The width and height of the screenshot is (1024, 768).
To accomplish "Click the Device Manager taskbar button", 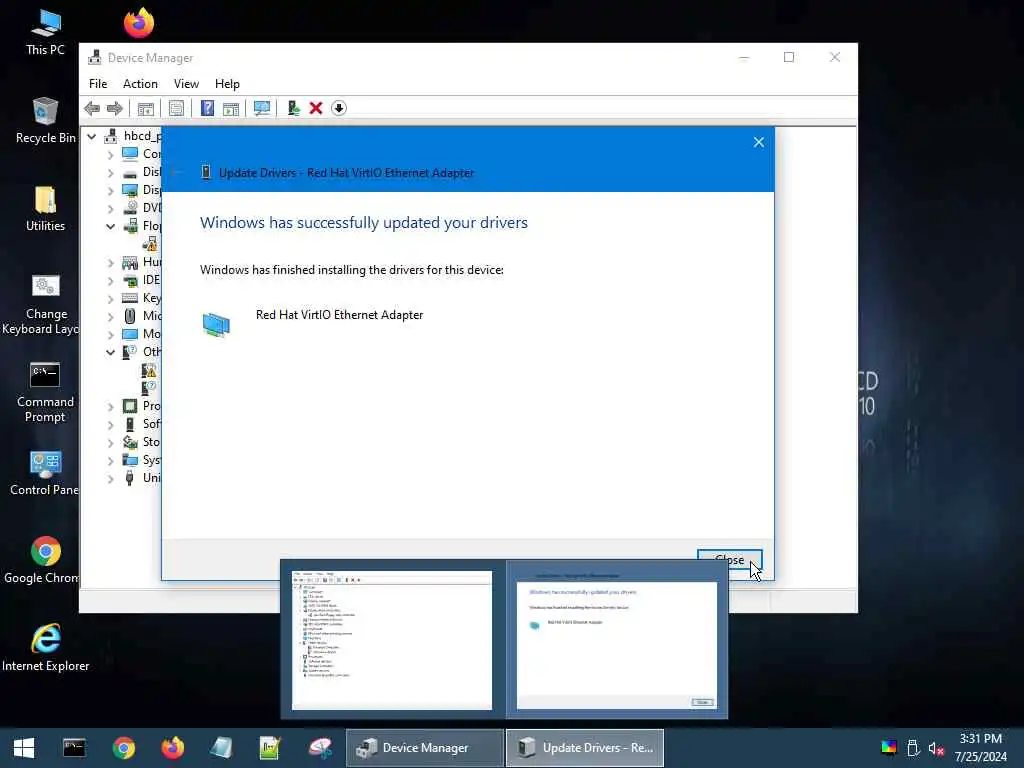I will click(x=424, y=748).
